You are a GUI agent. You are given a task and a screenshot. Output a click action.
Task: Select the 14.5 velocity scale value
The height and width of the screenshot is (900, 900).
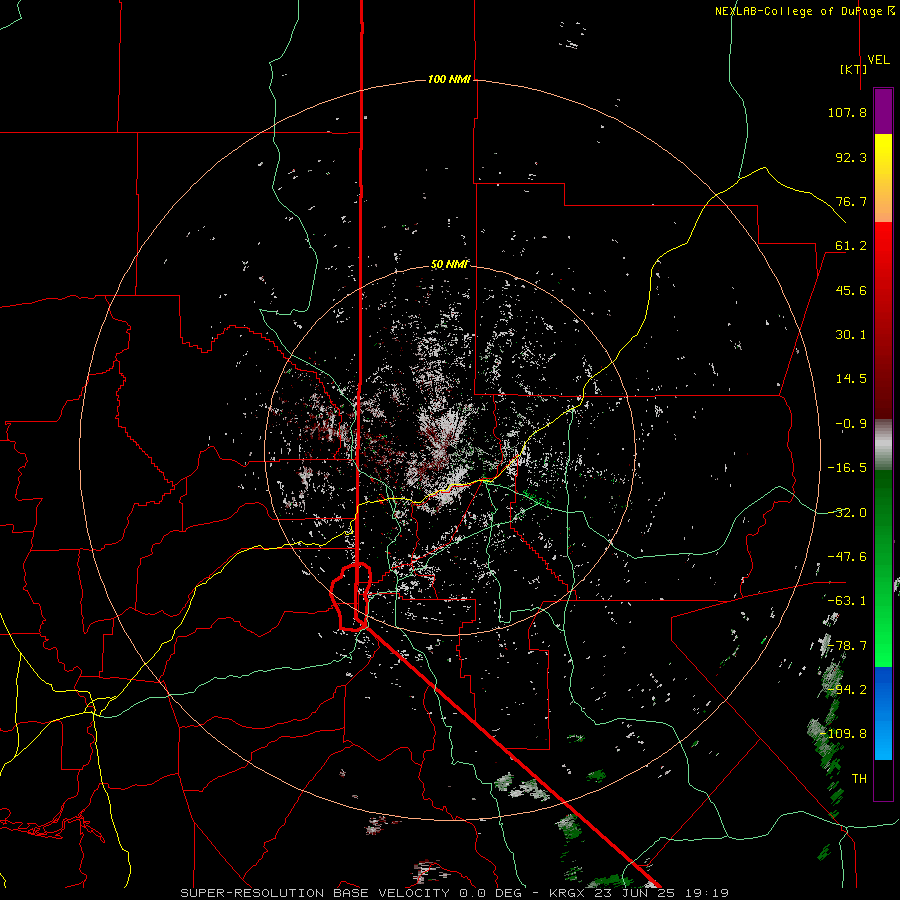tap(851, 379)
